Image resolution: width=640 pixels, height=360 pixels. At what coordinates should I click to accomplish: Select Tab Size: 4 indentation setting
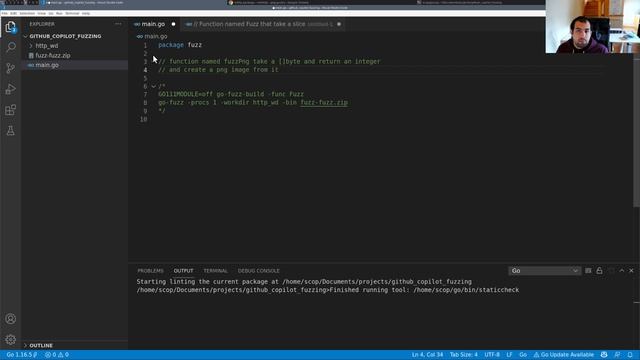[x=464, y=355]
